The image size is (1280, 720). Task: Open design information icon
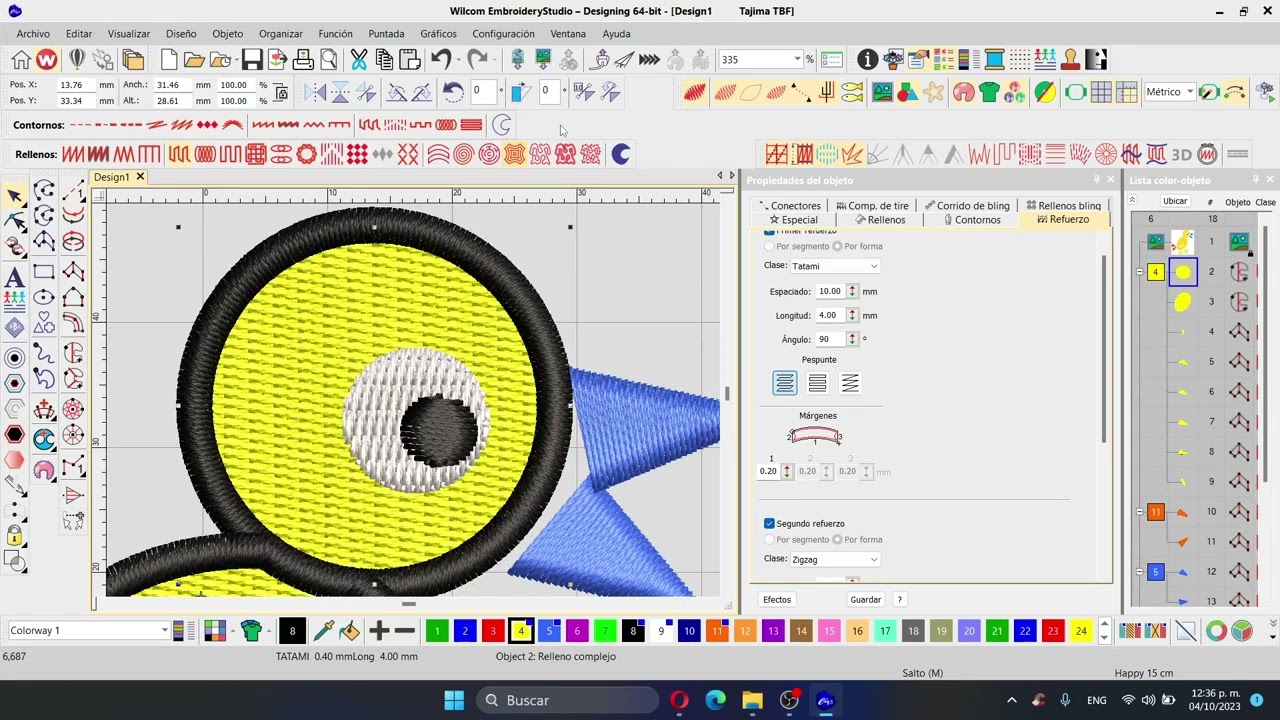click(x=867, y=60)
